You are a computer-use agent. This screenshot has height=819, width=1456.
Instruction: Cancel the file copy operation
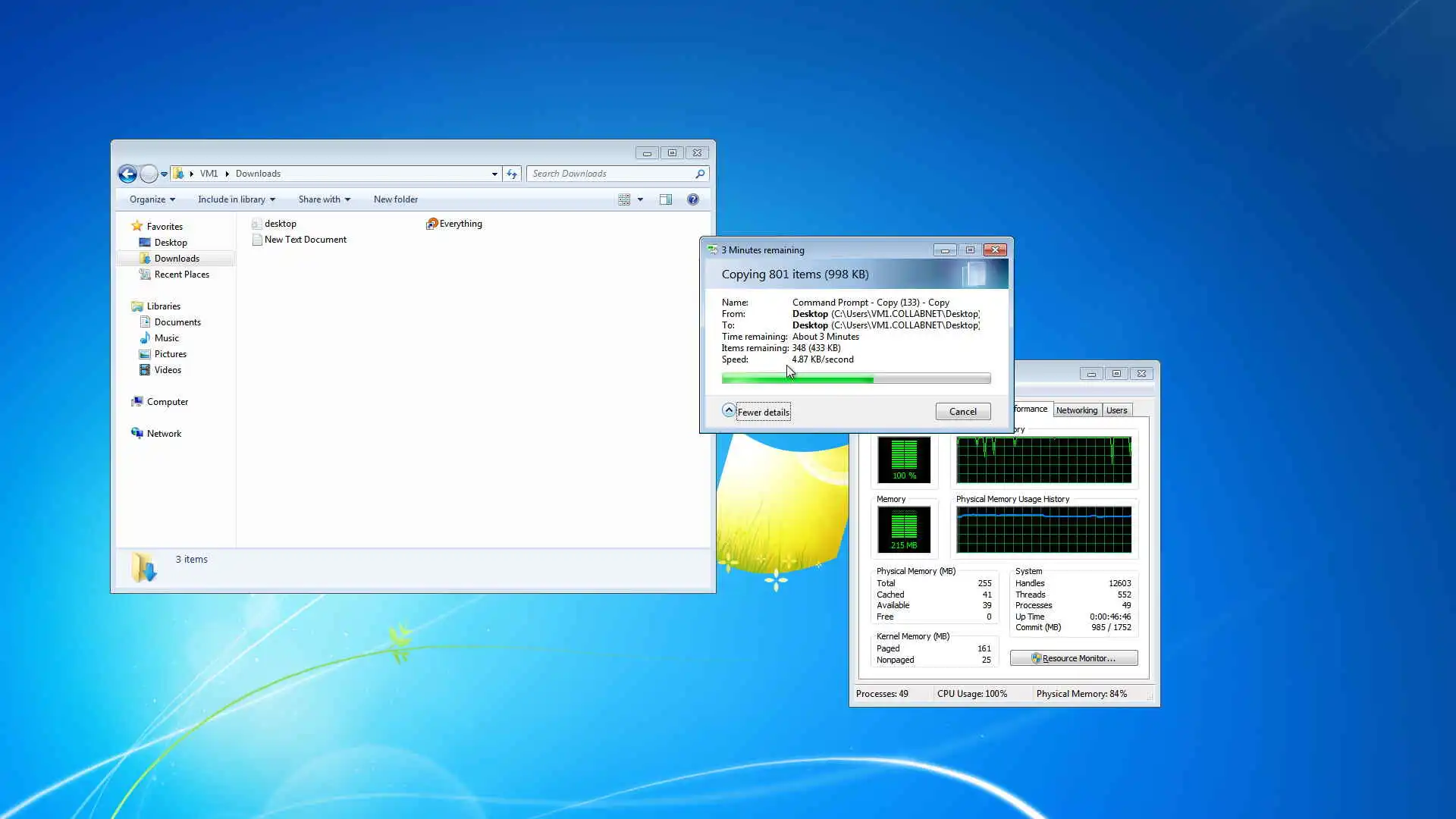tap(962, 412)
